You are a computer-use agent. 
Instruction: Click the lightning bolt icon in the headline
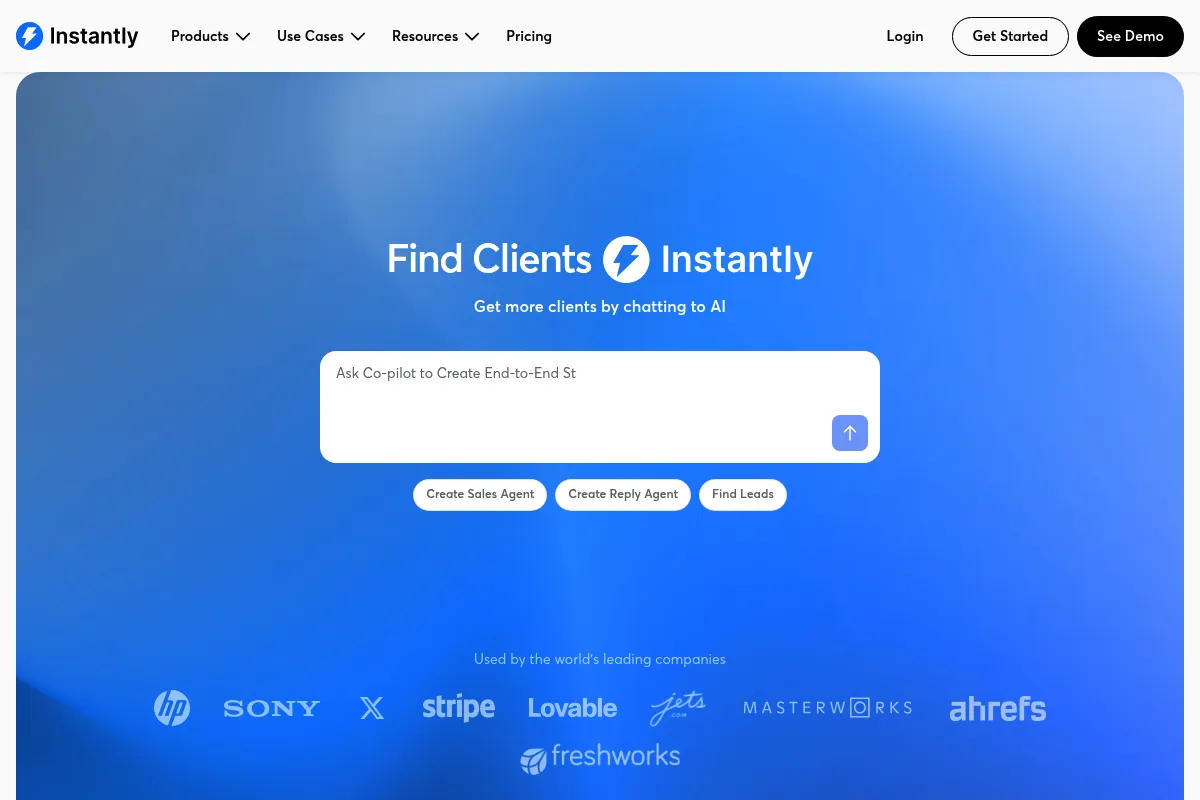626,260
